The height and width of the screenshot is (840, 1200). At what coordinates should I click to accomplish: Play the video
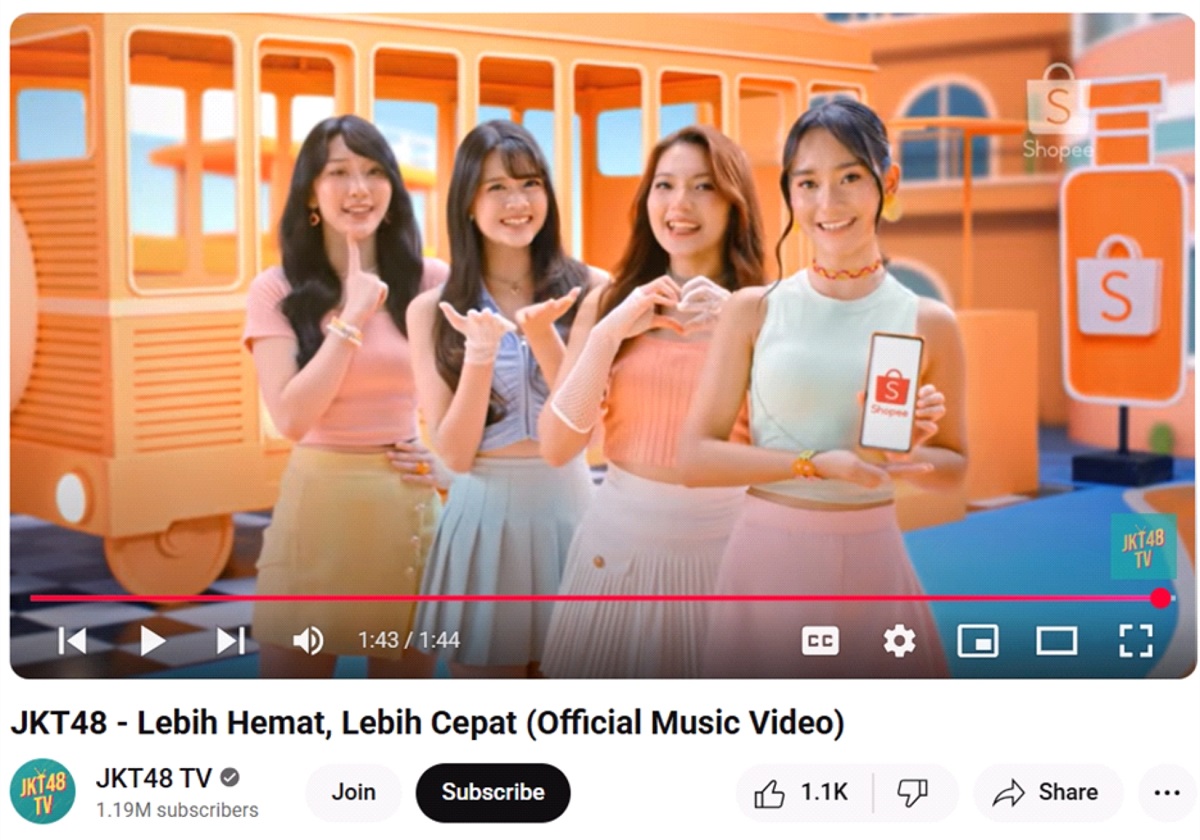152,640
